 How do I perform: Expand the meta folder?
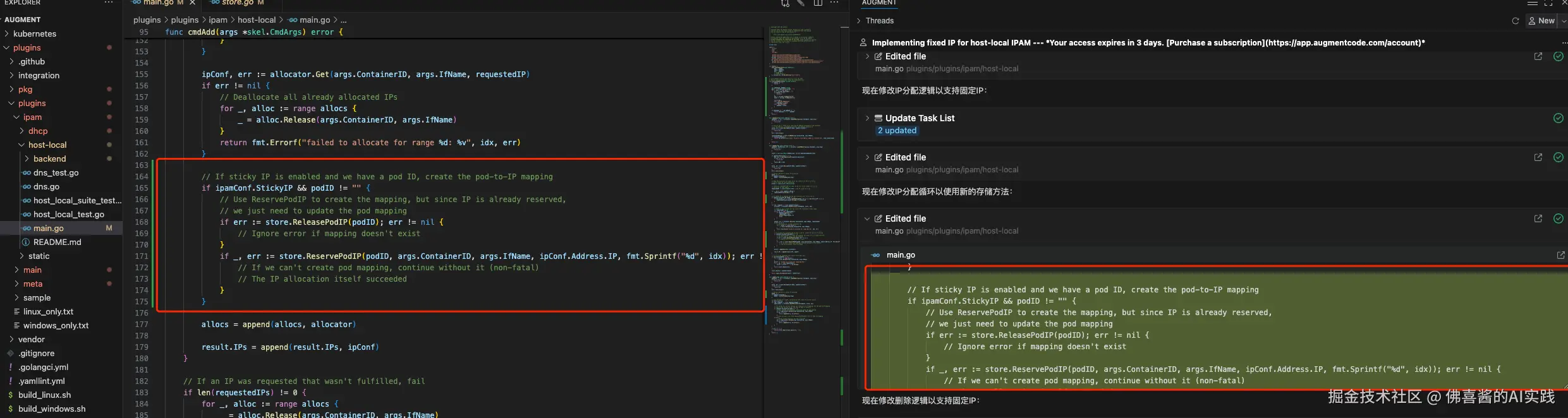61,284
